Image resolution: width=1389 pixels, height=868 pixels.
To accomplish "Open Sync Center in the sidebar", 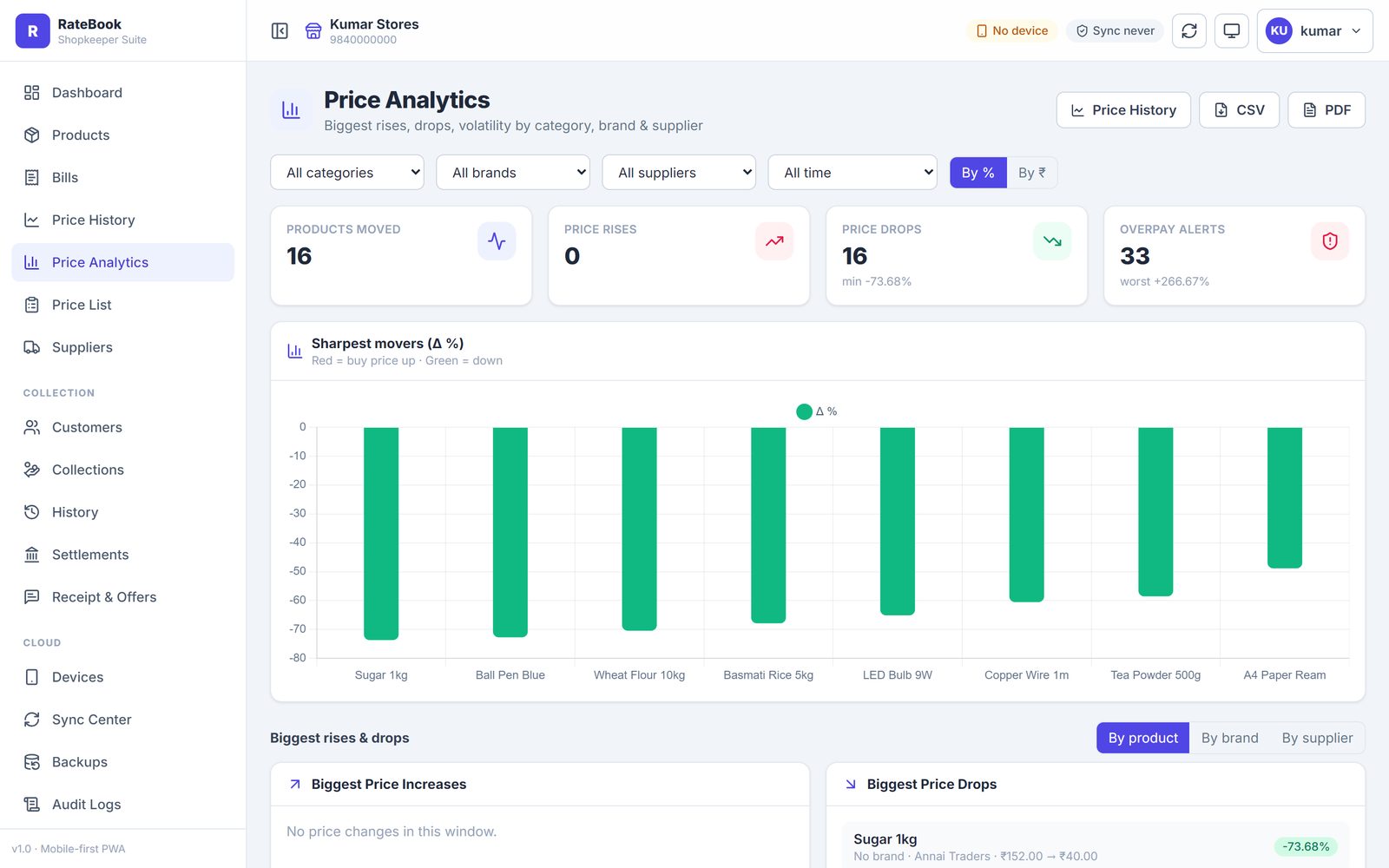I will coord(122,720).
